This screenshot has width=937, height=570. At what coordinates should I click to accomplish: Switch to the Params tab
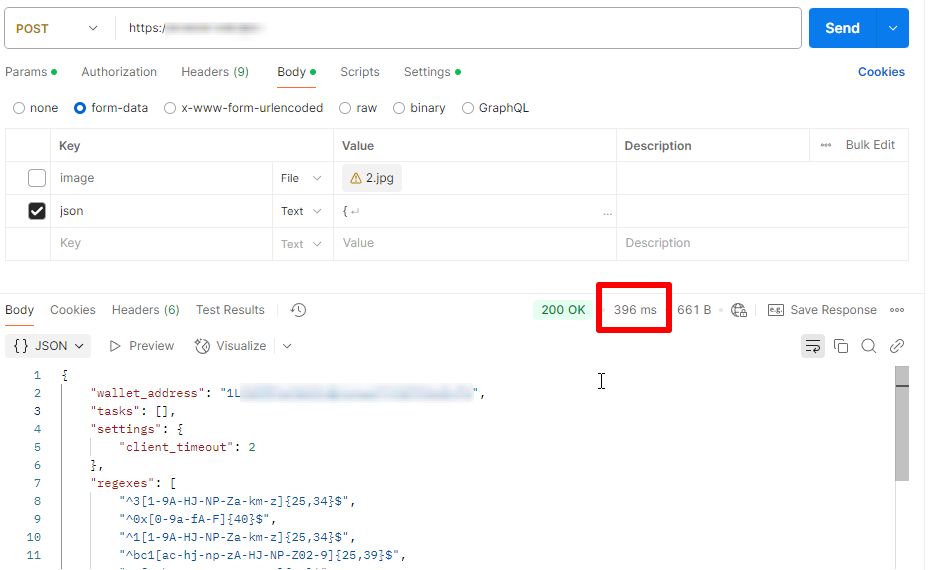tap(31, 72)
